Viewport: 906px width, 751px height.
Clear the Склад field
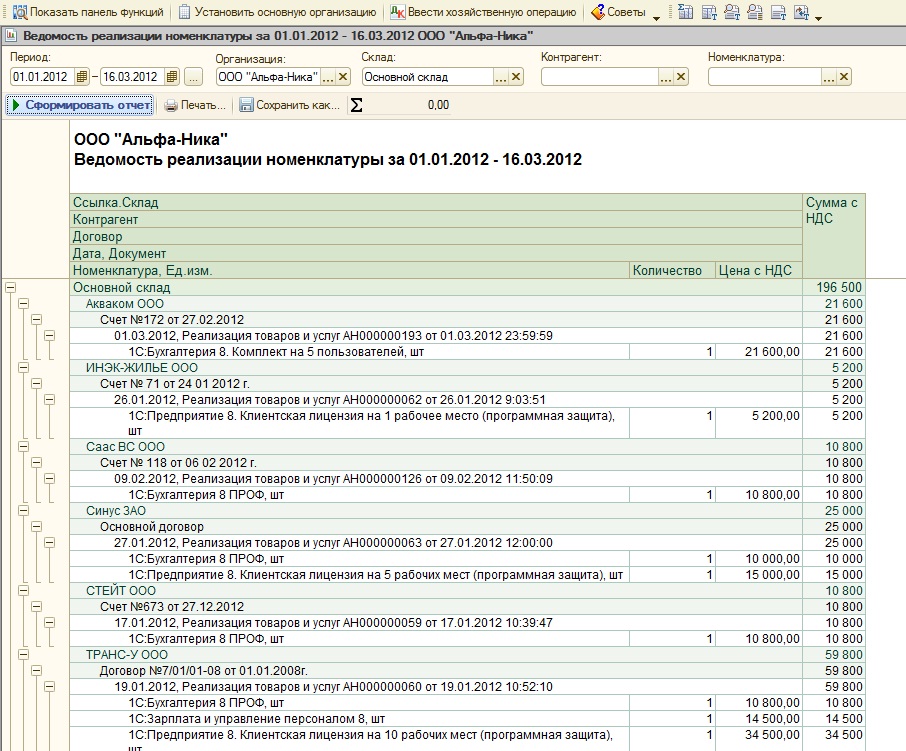coord(516,77)
